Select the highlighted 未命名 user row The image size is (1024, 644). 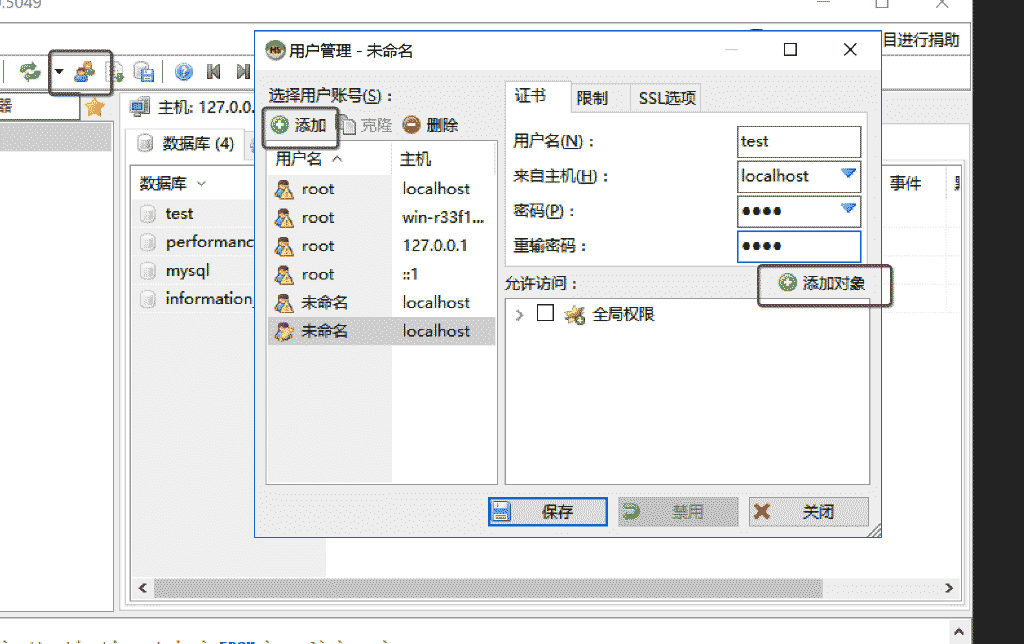381,331
